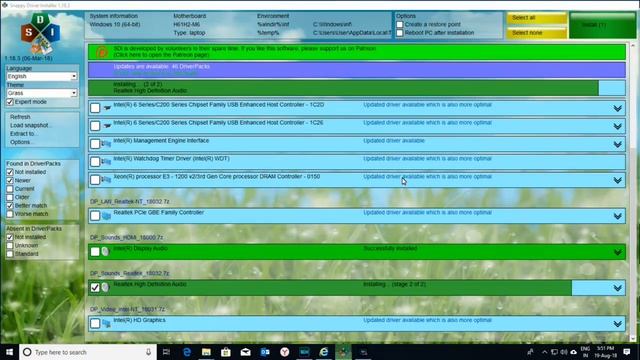
Task: Enable Reboot PC after installation
Action: [400, 33]
